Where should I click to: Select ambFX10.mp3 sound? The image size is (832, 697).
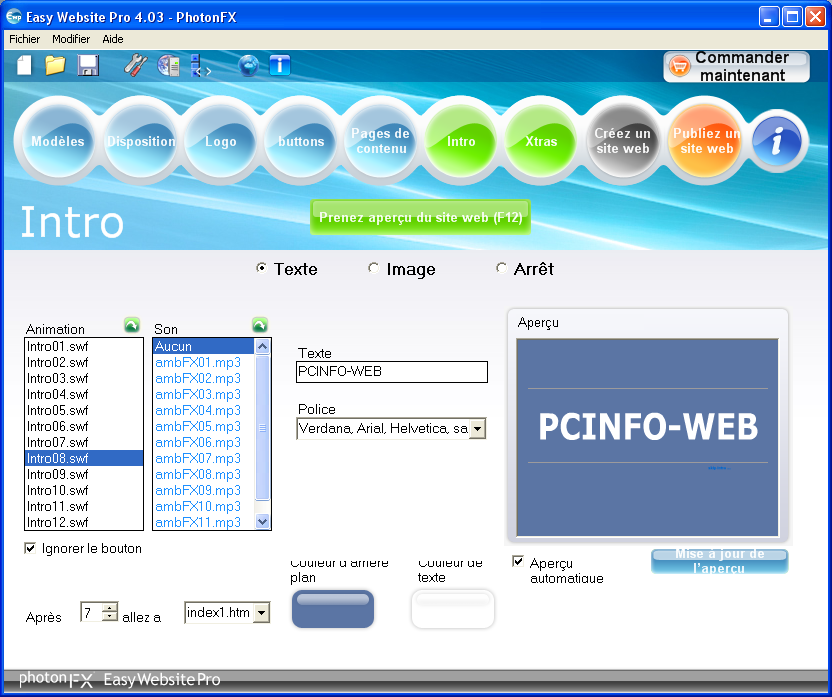pyautogui.click(x=204, y=506)
